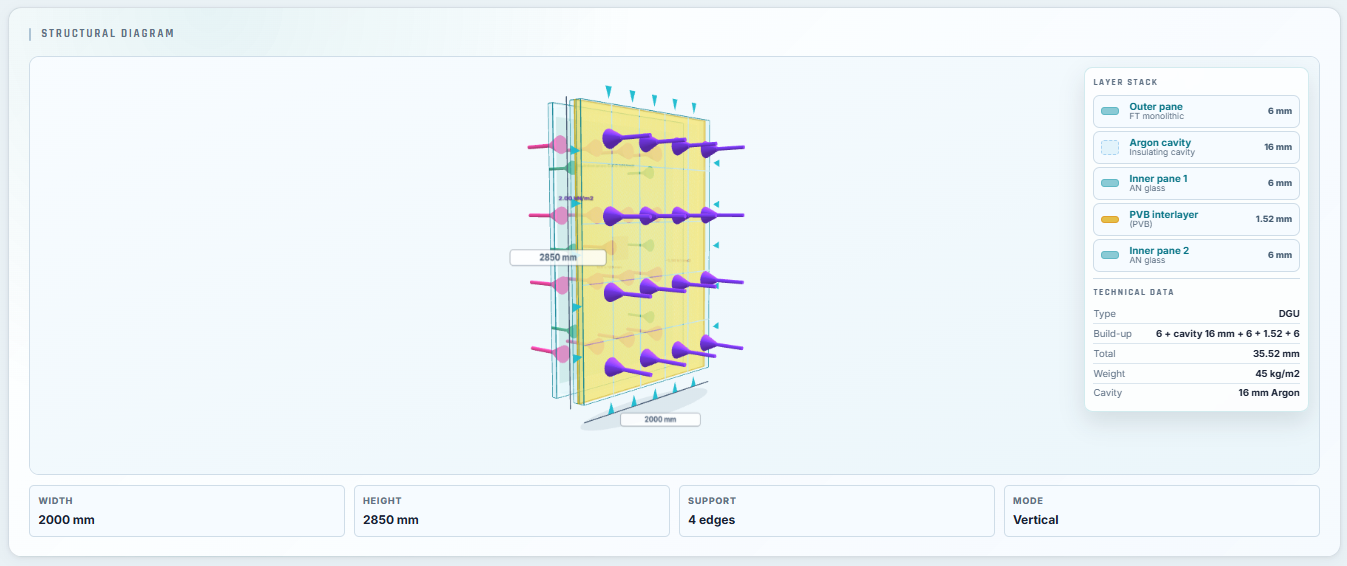Click the Outer pane teal swatch
Screen dimensions: 1347x566
[x=1110, y=111]
